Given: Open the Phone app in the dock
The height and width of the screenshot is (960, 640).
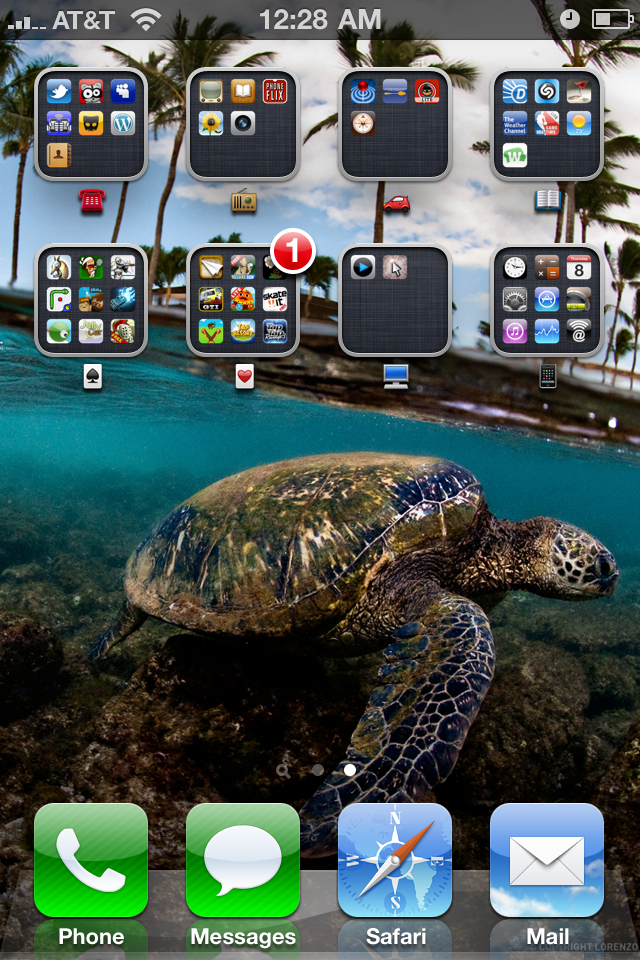Looking at the screenshot, I should (91, 860).
